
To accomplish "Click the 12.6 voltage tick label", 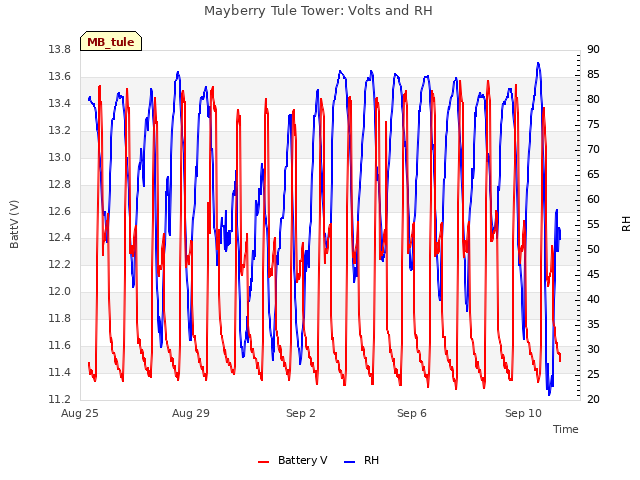I will (x=60, y=211).
